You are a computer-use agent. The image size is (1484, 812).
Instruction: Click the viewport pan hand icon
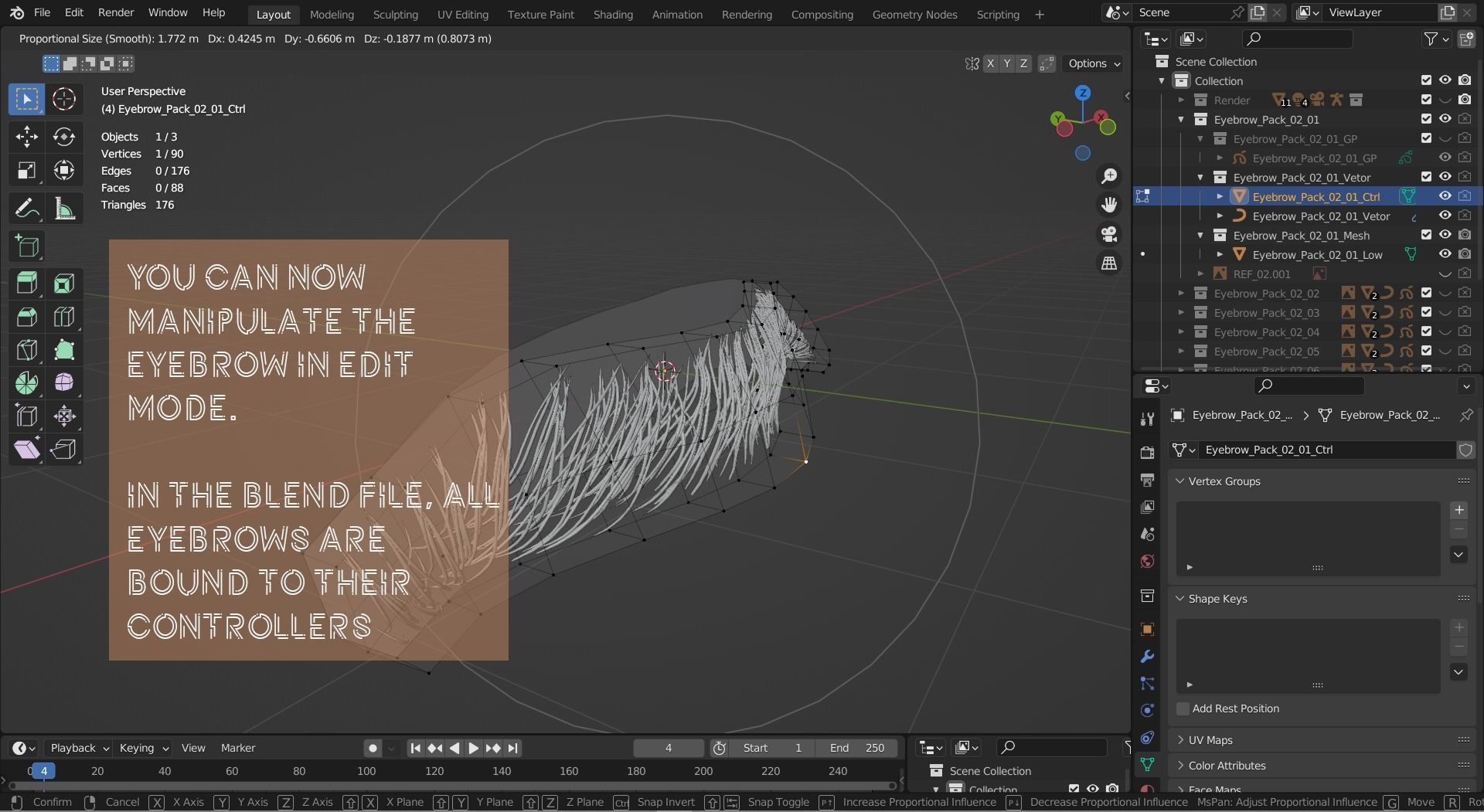pos(1109,205)
